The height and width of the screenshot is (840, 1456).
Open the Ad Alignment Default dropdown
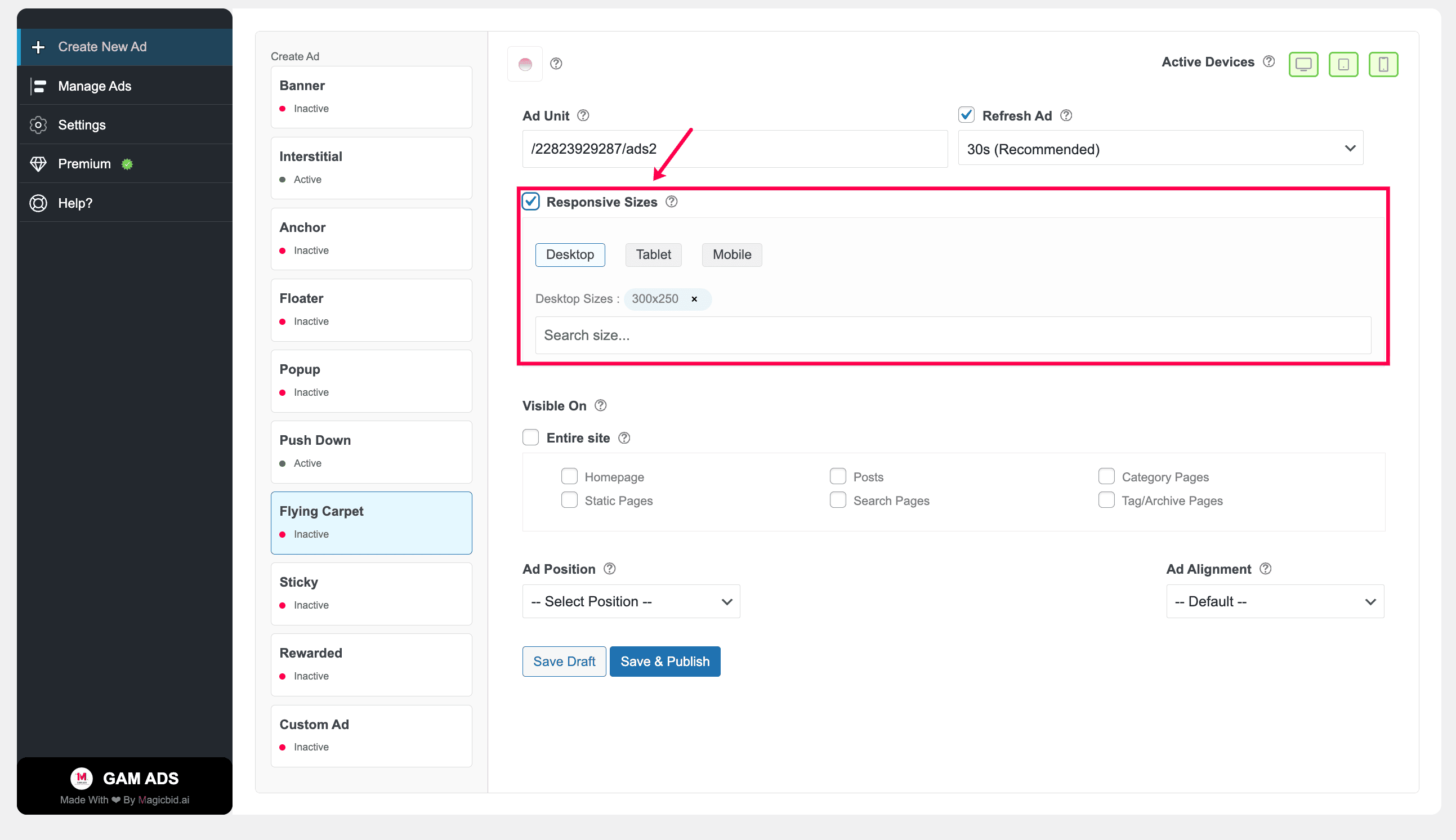click(1275, 602)
